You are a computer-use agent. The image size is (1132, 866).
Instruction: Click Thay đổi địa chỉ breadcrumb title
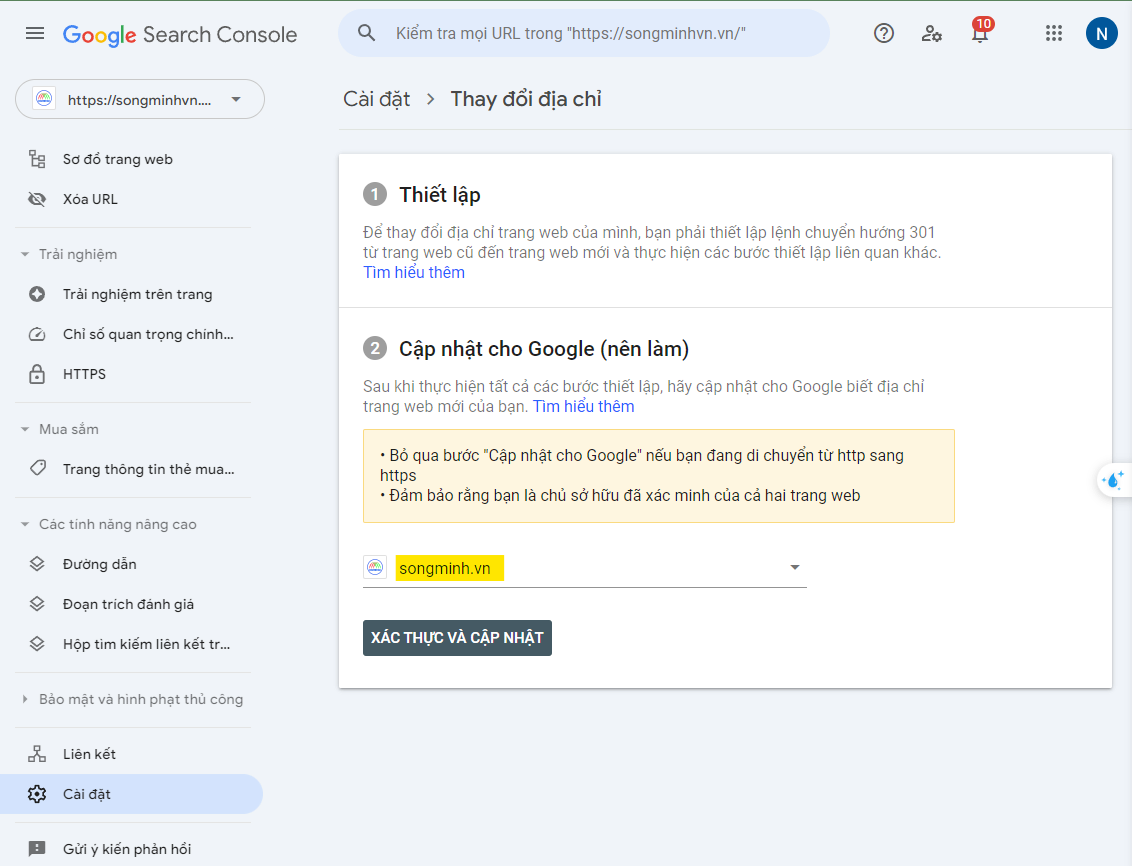526,99
